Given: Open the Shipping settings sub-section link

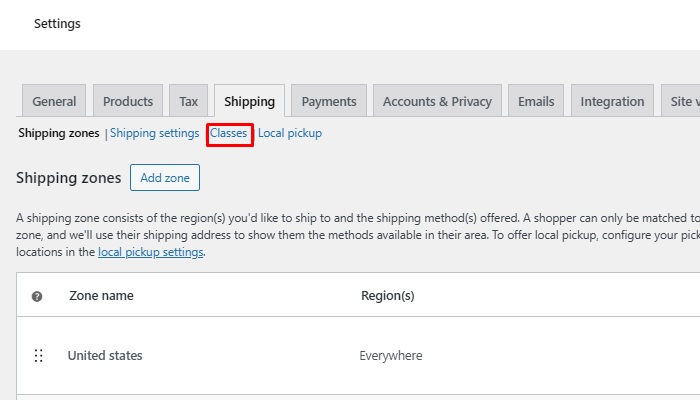Looking at the screenshot, I should tap(154, 133).
